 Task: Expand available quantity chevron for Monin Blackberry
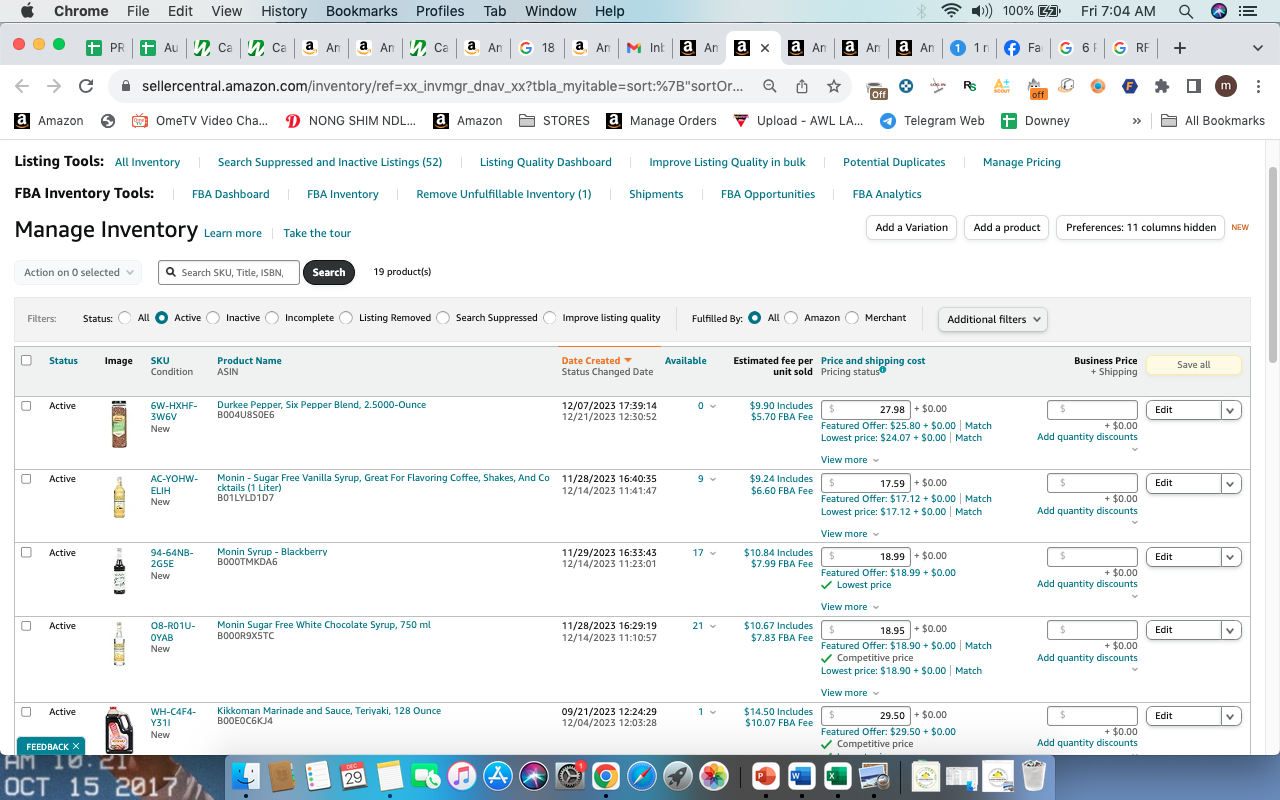[713, 553]
